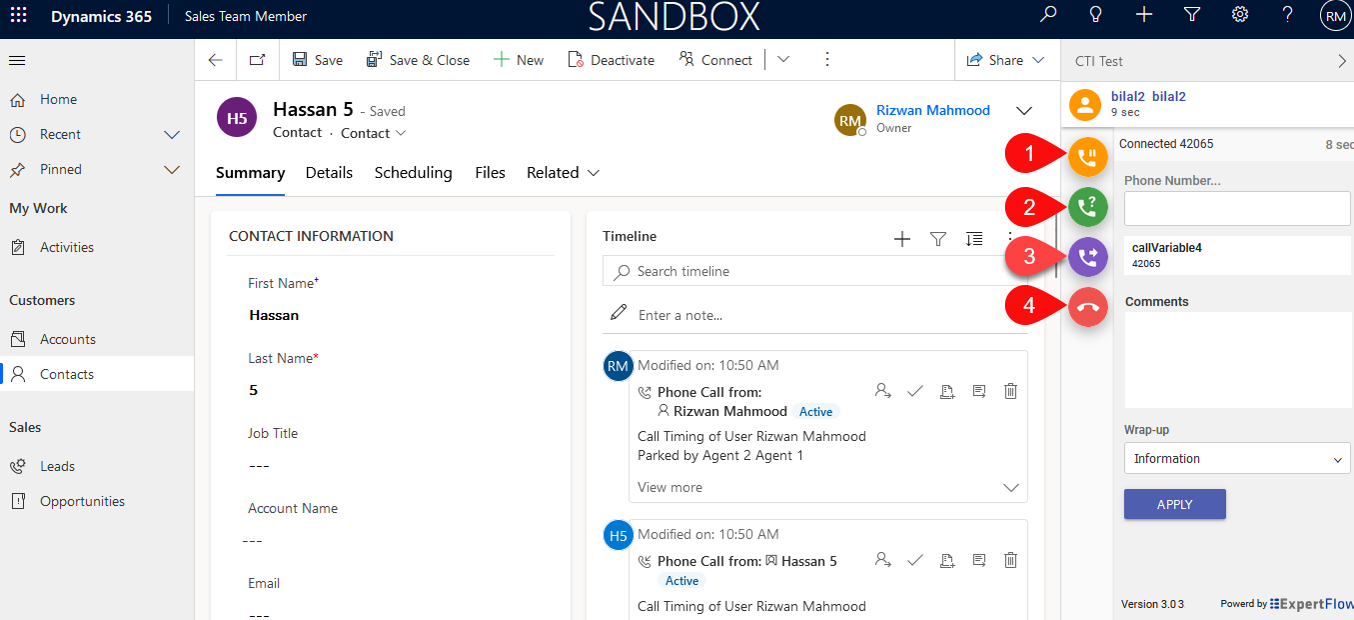Click the orange hold call button

pyautogui.click(x=1088, y=156)
